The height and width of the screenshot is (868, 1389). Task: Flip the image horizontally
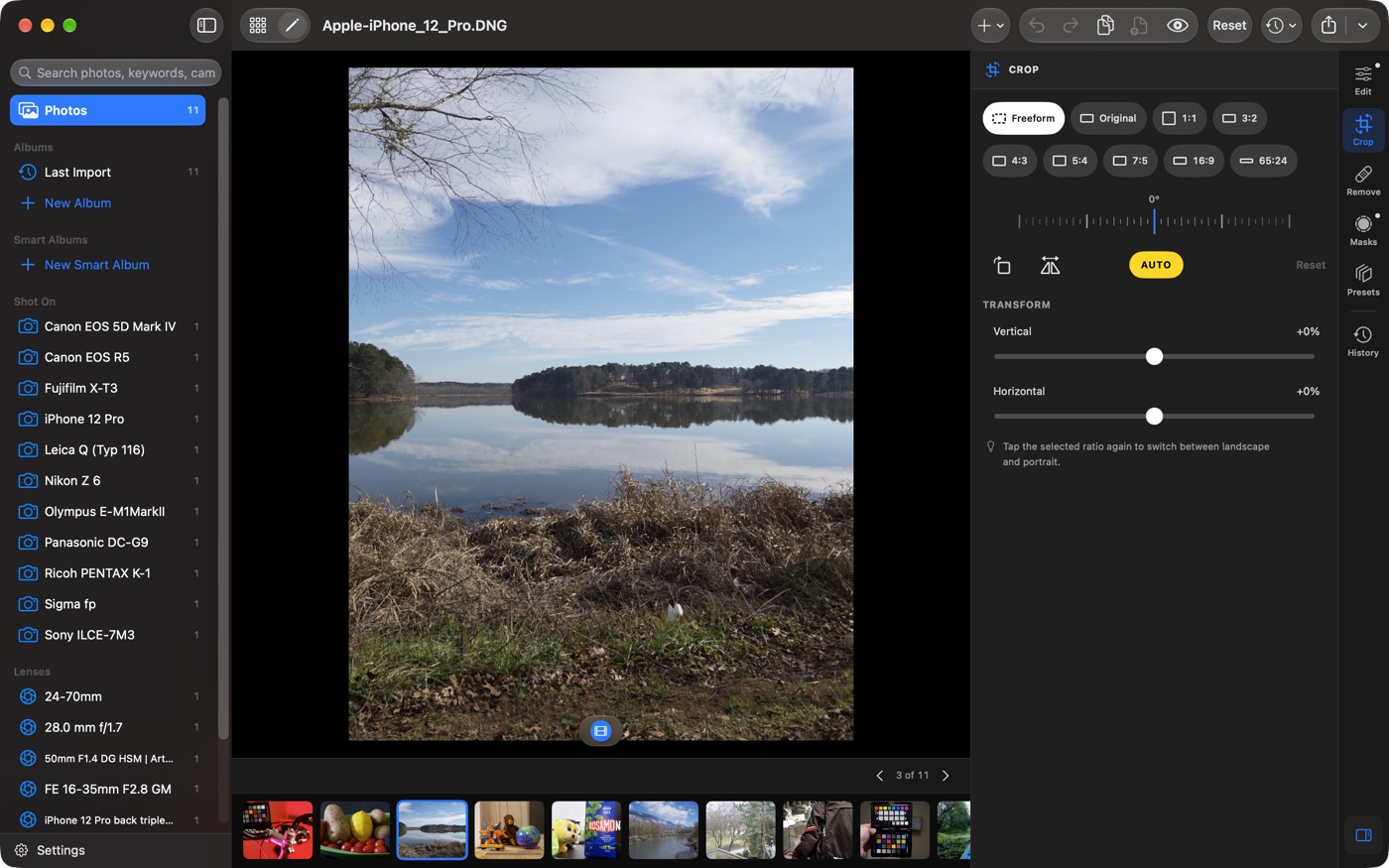tap(1050, 265)
